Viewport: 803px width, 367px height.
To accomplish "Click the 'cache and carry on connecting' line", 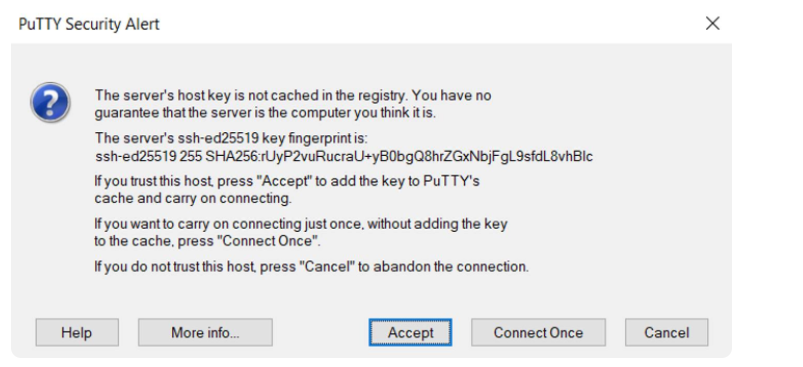I will pyautogui.click(x=193, y=199).
